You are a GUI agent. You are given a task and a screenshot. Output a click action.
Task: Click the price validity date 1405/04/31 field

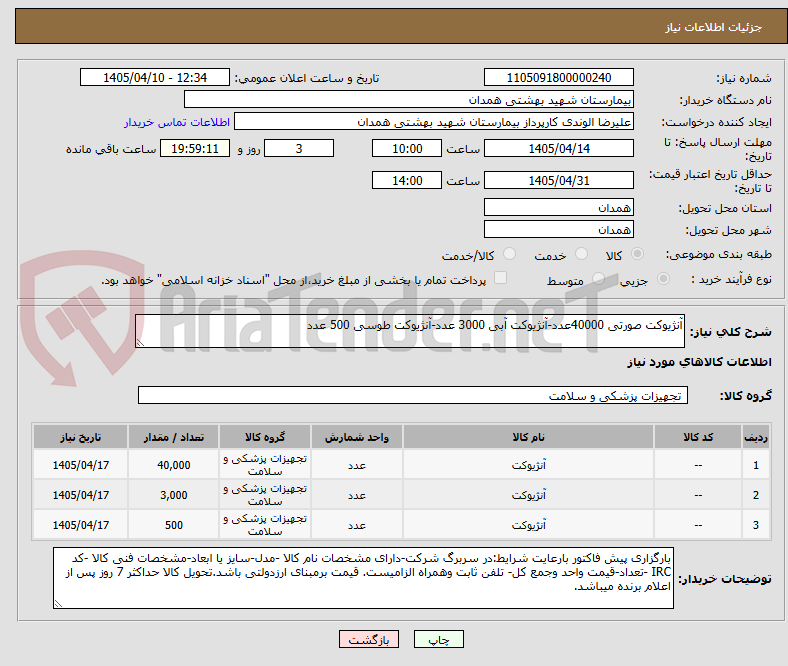click(x=558, y=180)
